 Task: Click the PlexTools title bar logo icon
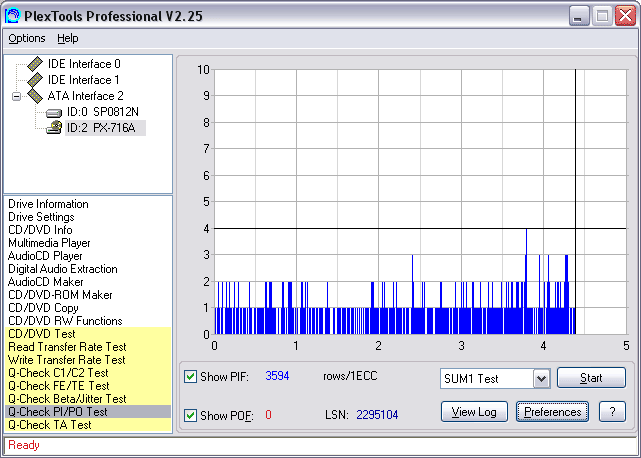(x=12, y=16)
